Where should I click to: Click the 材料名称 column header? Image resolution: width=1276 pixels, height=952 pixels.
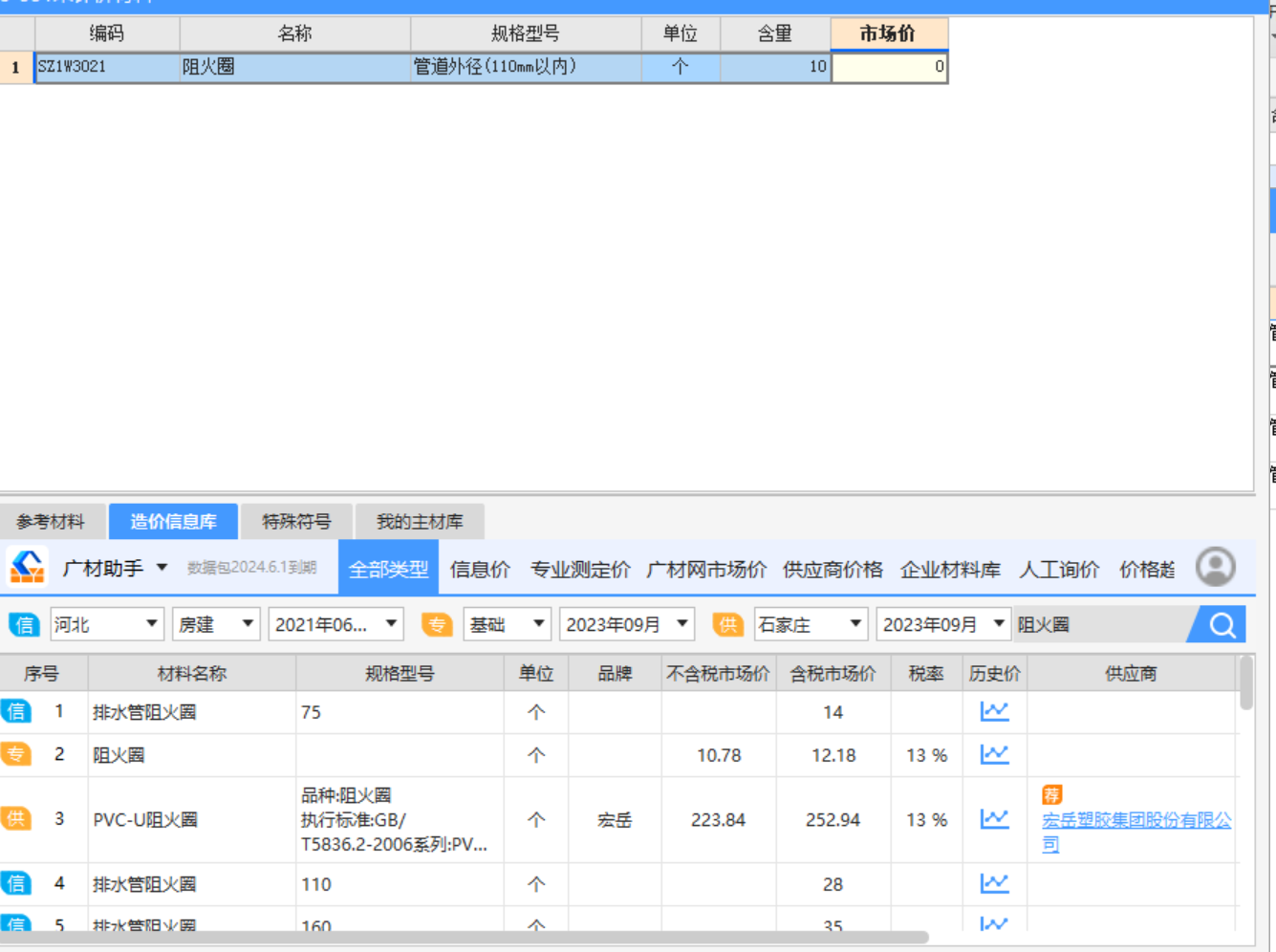pyautogui.click(x=192, y=674)
